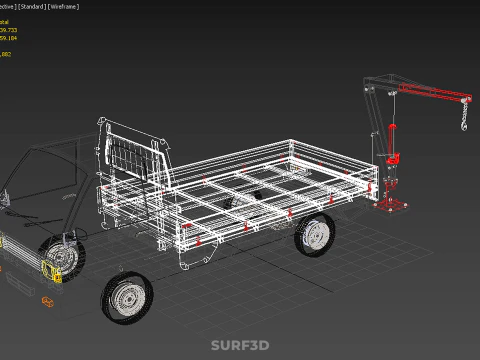Select the detached front wheel on the grid
The image size is (480, 360).
[127, 298]
